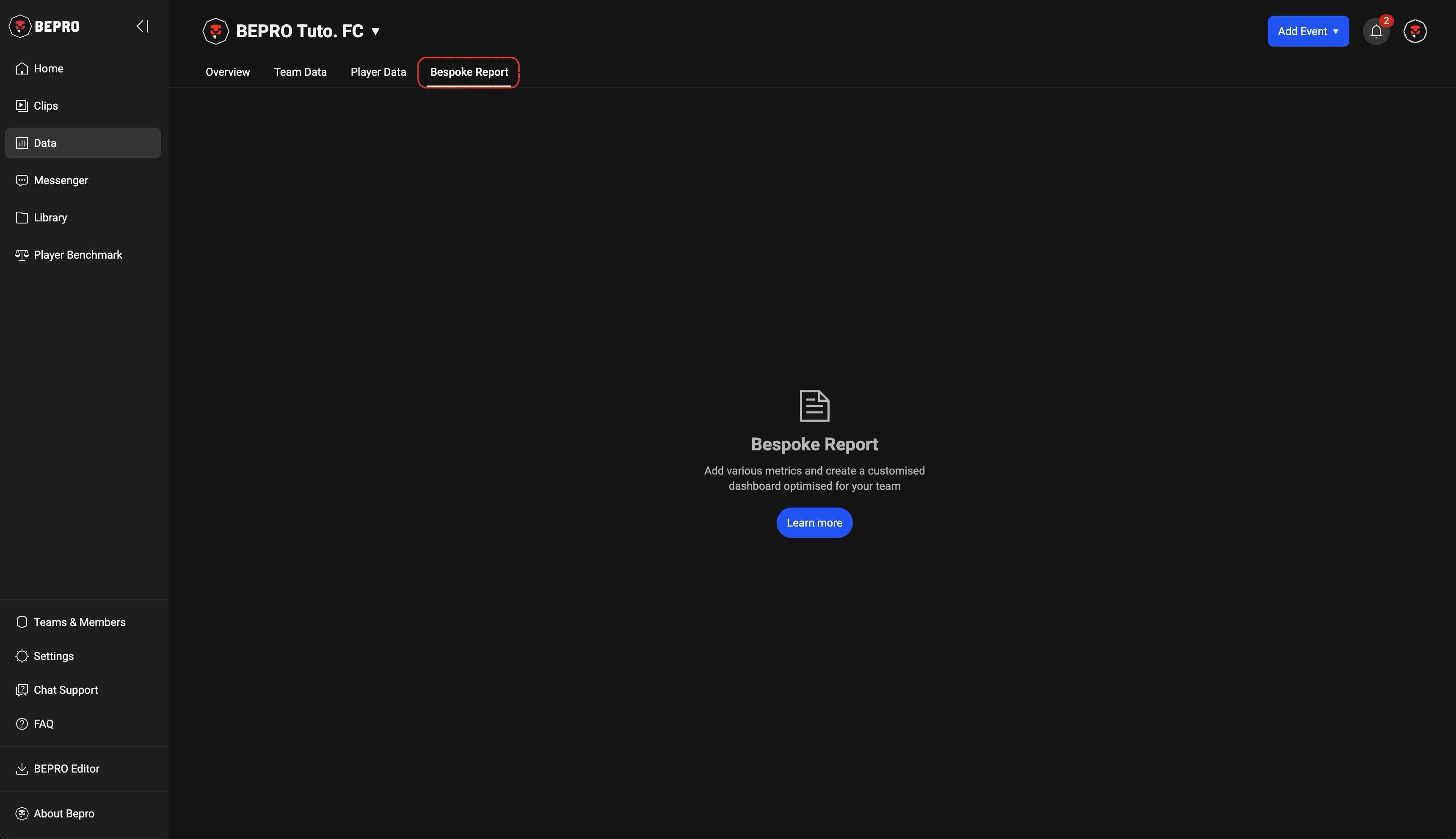The width and height of the screenshot is (1456, 839).
Task: Open Messenger from the sidebar
Action: [x=61, y=180]
